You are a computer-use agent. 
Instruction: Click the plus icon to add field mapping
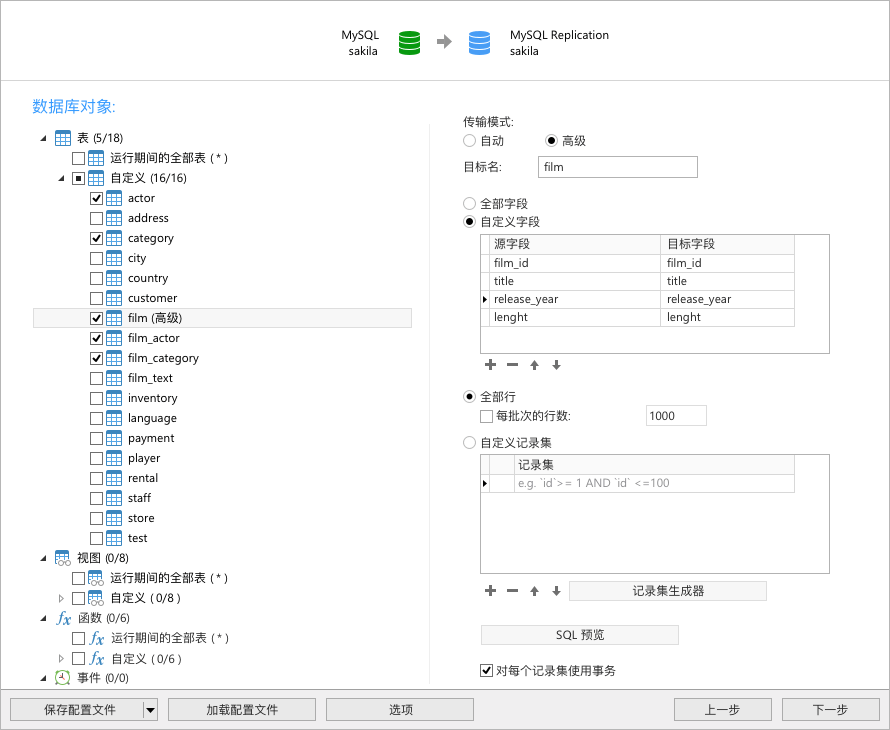click(x=490, y=365)
